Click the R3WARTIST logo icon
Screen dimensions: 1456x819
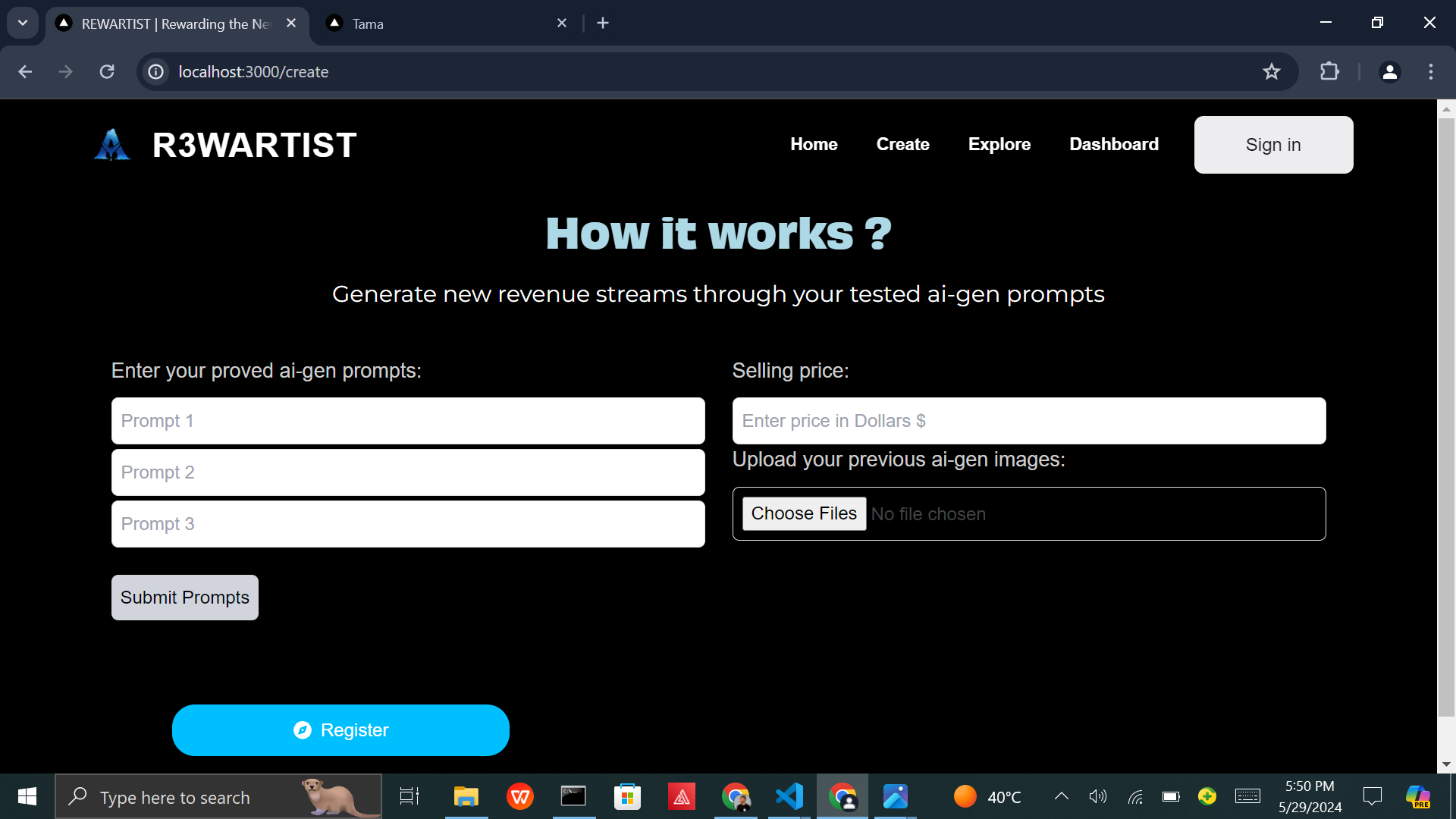coord(112,145)
